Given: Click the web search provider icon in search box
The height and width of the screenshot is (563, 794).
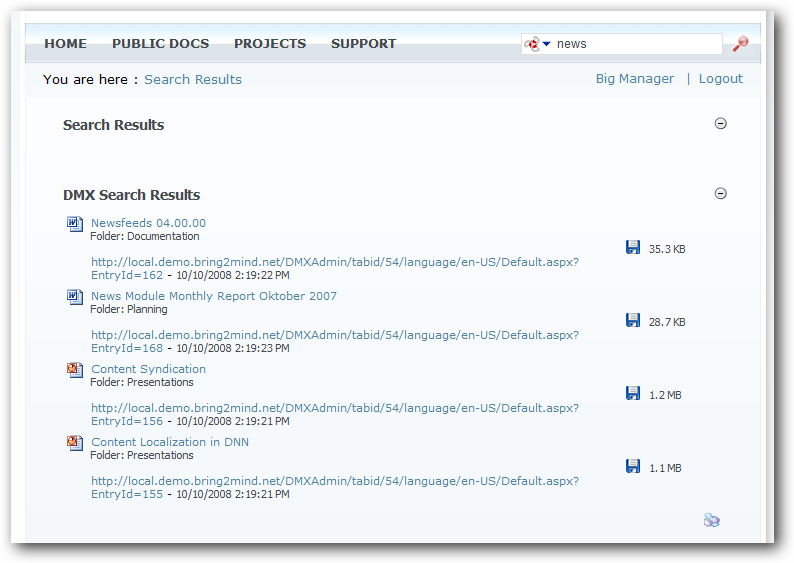Looking at the screenshot, I should 532,44.
